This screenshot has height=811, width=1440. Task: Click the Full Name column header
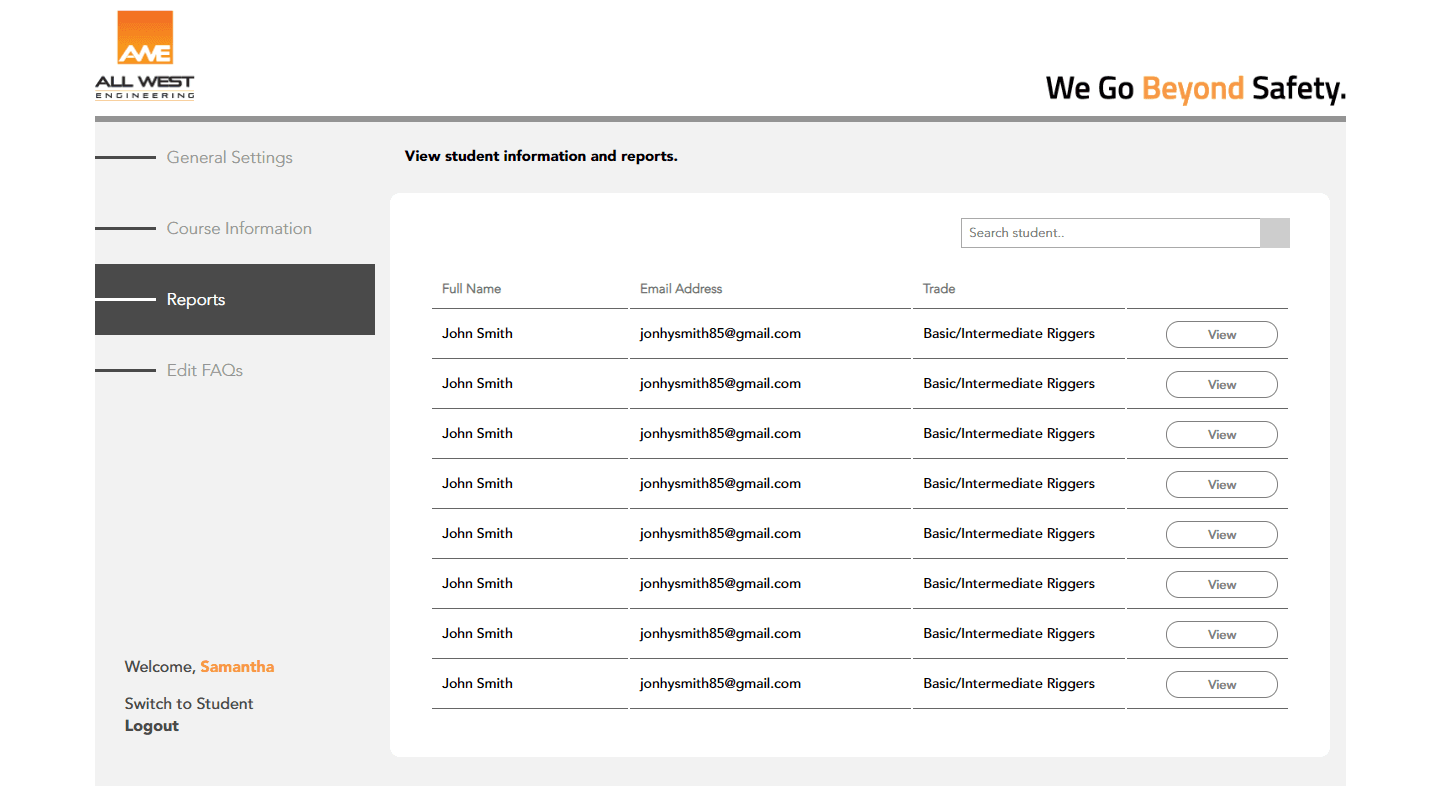point(471,289)
